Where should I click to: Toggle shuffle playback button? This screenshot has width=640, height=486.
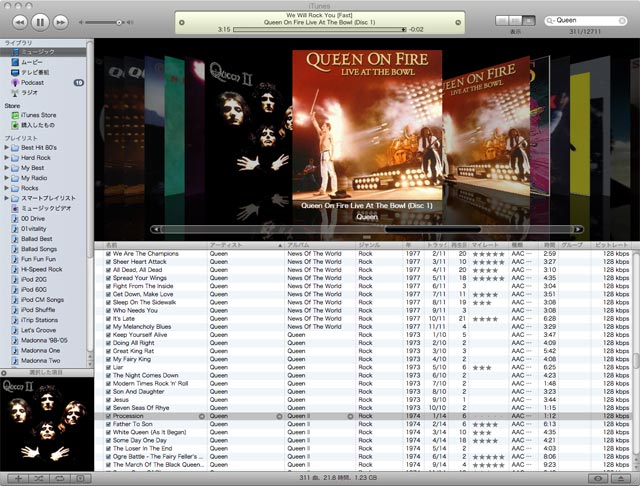click(x=39, y=478)
